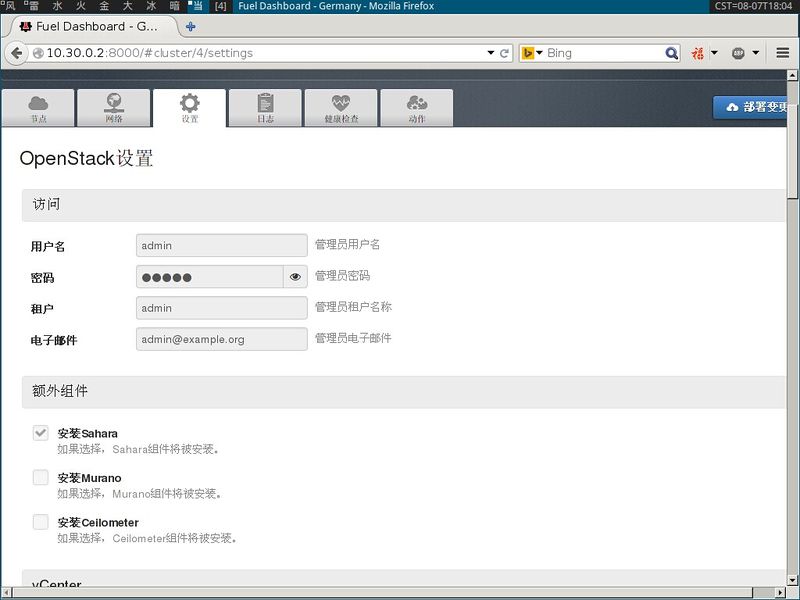Select the Settings (设置) tab

coord(190,108)
